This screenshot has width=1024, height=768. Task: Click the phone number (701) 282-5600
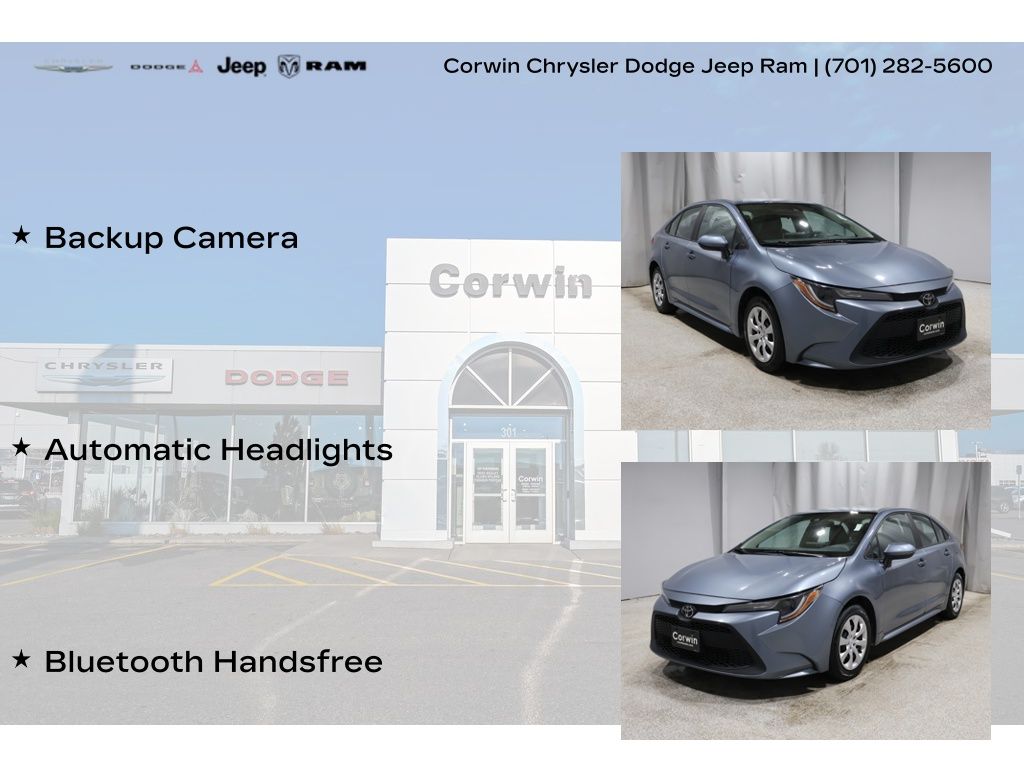(x=908, y=66)
